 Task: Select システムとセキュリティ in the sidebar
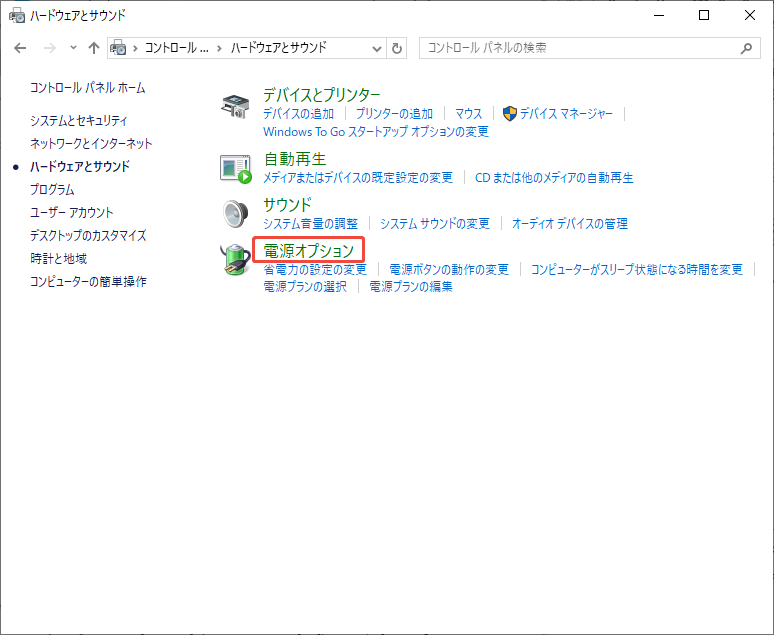79,120
